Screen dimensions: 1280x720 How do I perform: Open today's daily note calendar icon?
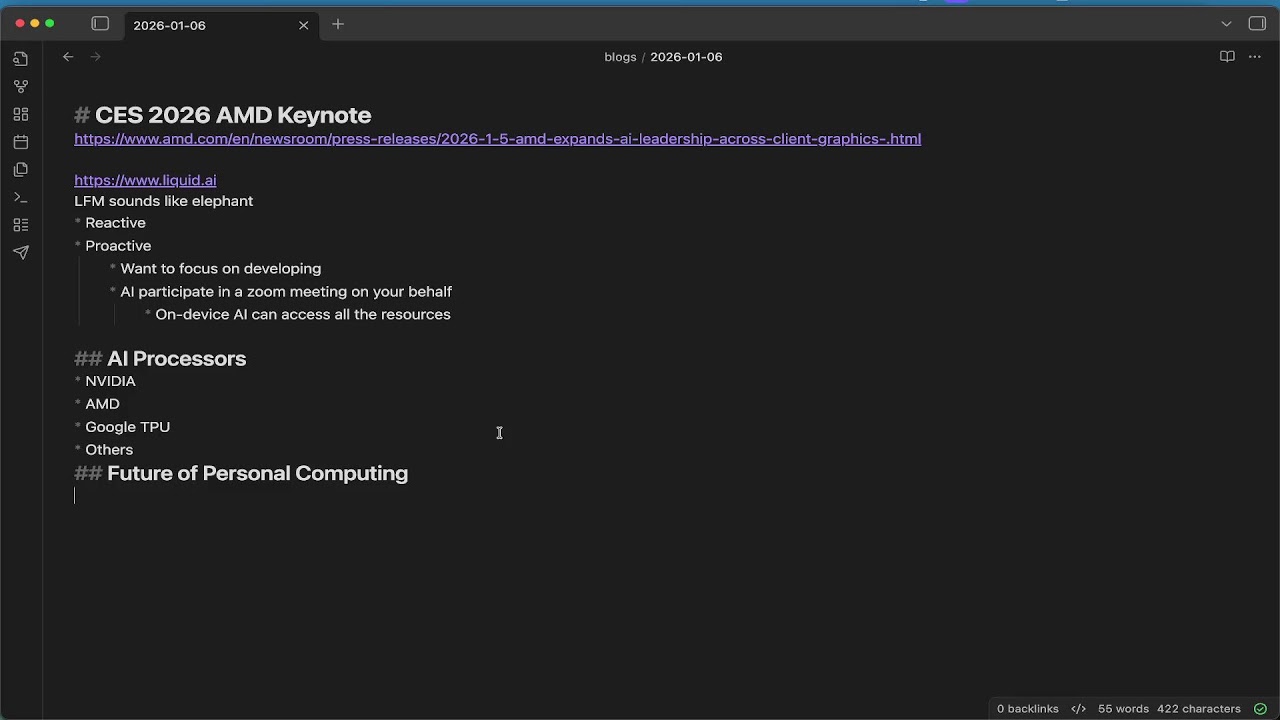point(21,142)
